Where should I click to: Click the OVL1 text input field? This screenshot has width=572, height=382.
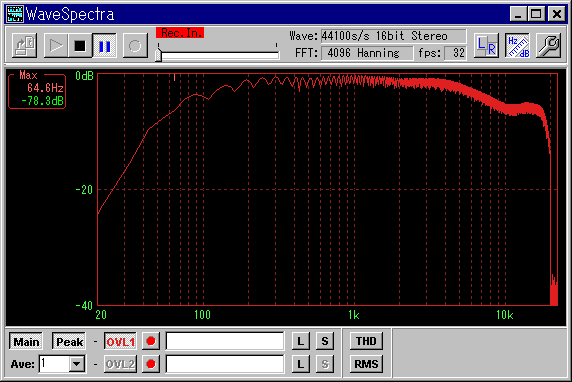point(225,341)
